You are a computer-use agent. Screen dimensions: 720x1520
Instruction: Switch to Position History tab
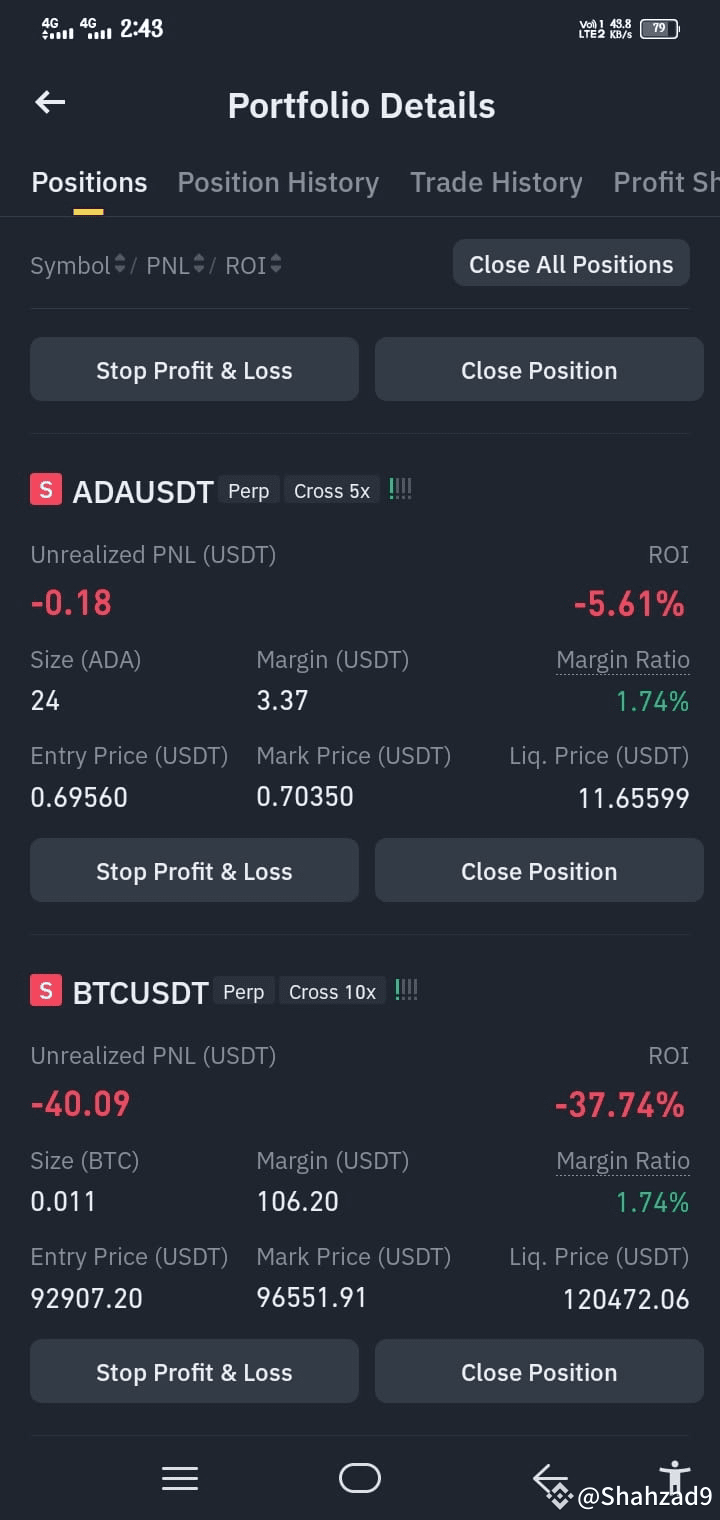[x=278, y=183]
